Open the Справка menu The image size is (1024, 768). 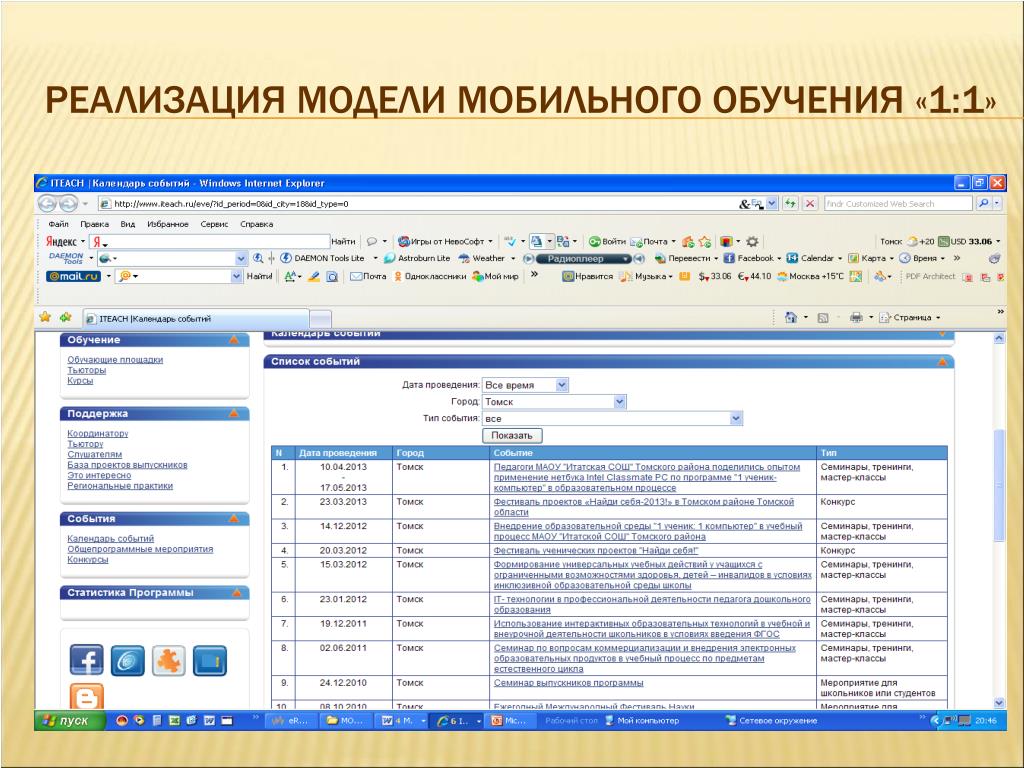257,224
